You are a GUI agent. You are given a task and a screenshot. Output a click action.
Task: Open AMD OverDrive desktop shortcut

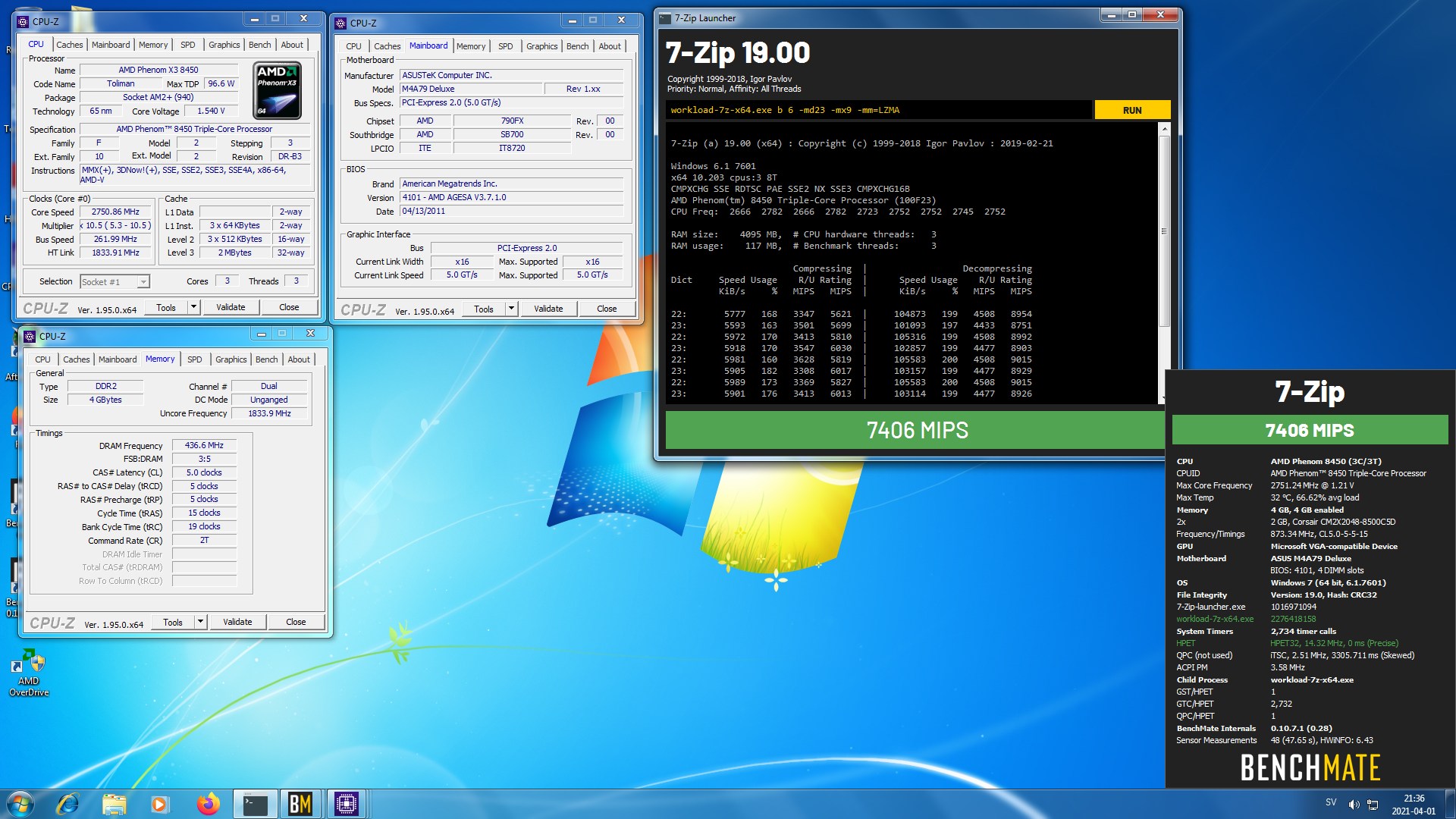pyautogui.click(x=29, y=673)
